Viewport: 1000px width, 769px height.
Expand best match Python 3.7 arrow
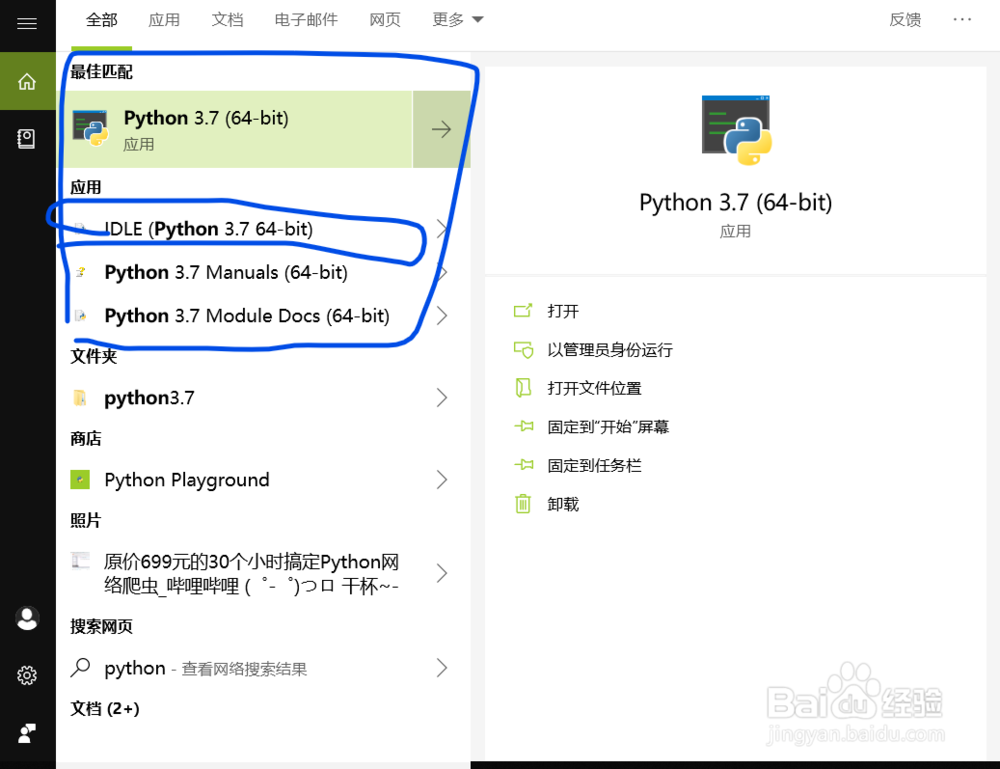441,129
